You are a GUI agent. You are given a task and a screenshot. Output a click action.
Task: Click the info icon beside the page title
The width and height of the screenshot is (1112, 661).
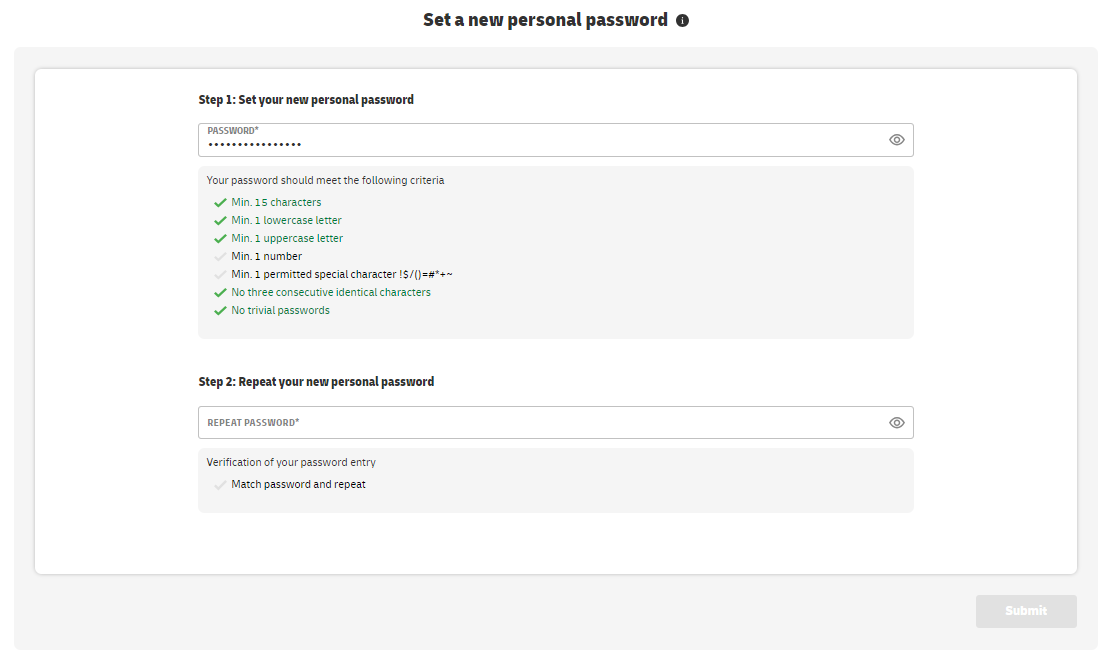click(682, 21)
